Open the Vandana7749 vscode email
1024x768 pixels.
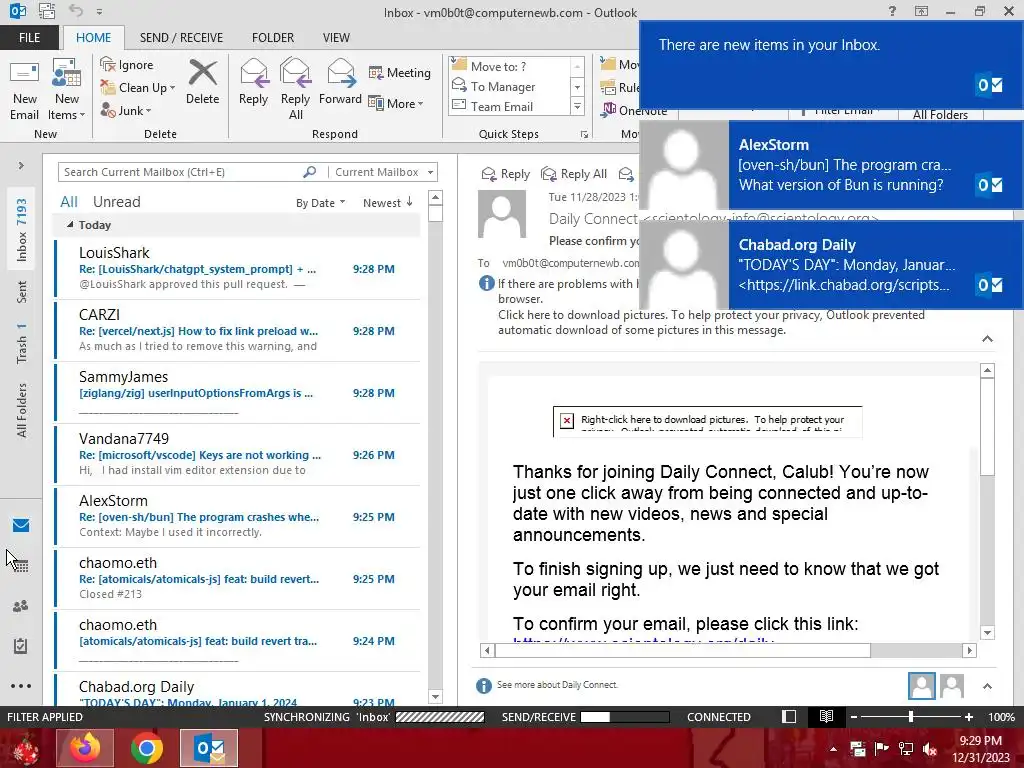(238, 454)
